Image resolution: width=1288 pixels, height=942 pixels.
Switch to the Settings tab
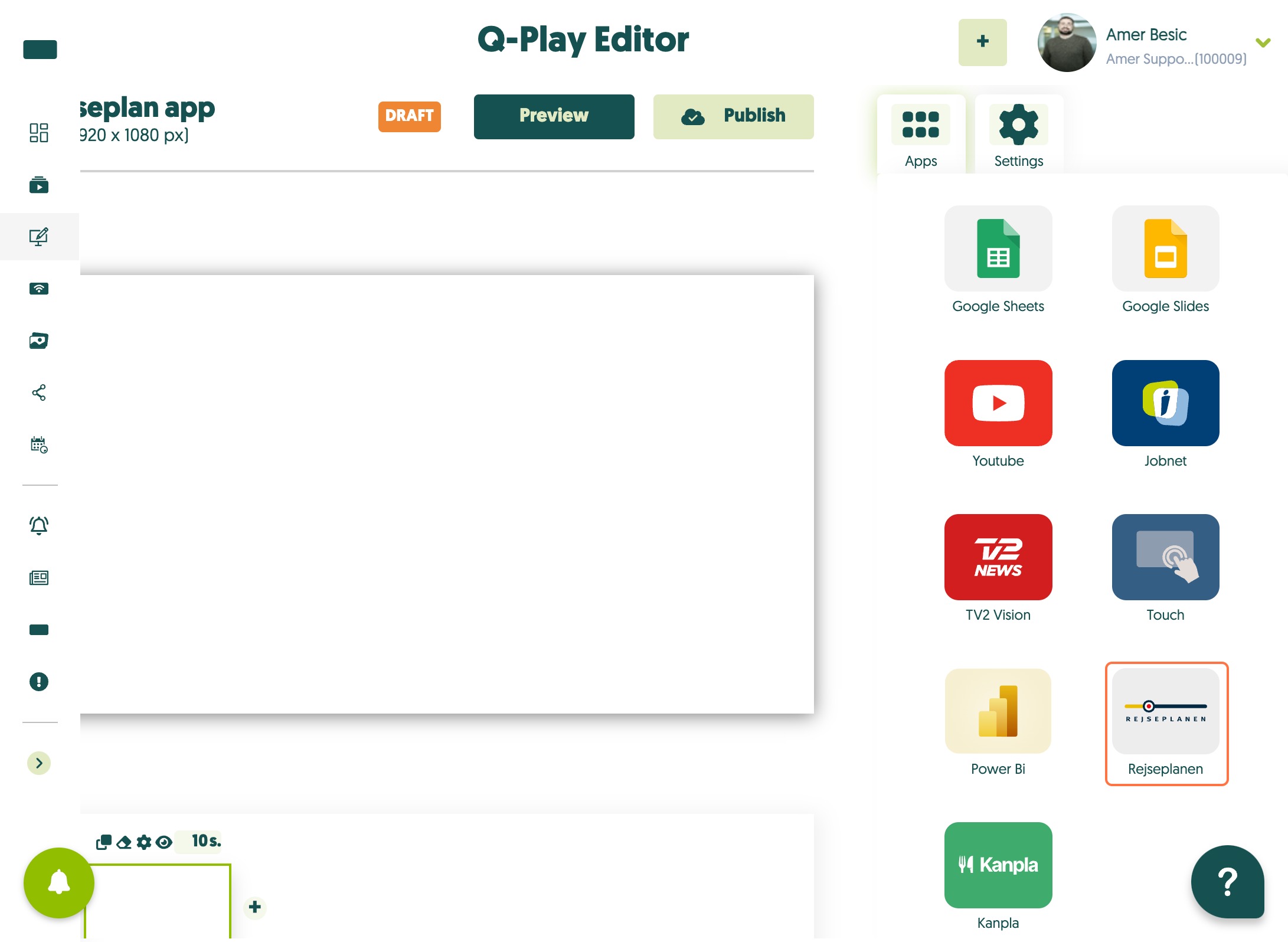pyautogui.click(x=1019, y=135)
